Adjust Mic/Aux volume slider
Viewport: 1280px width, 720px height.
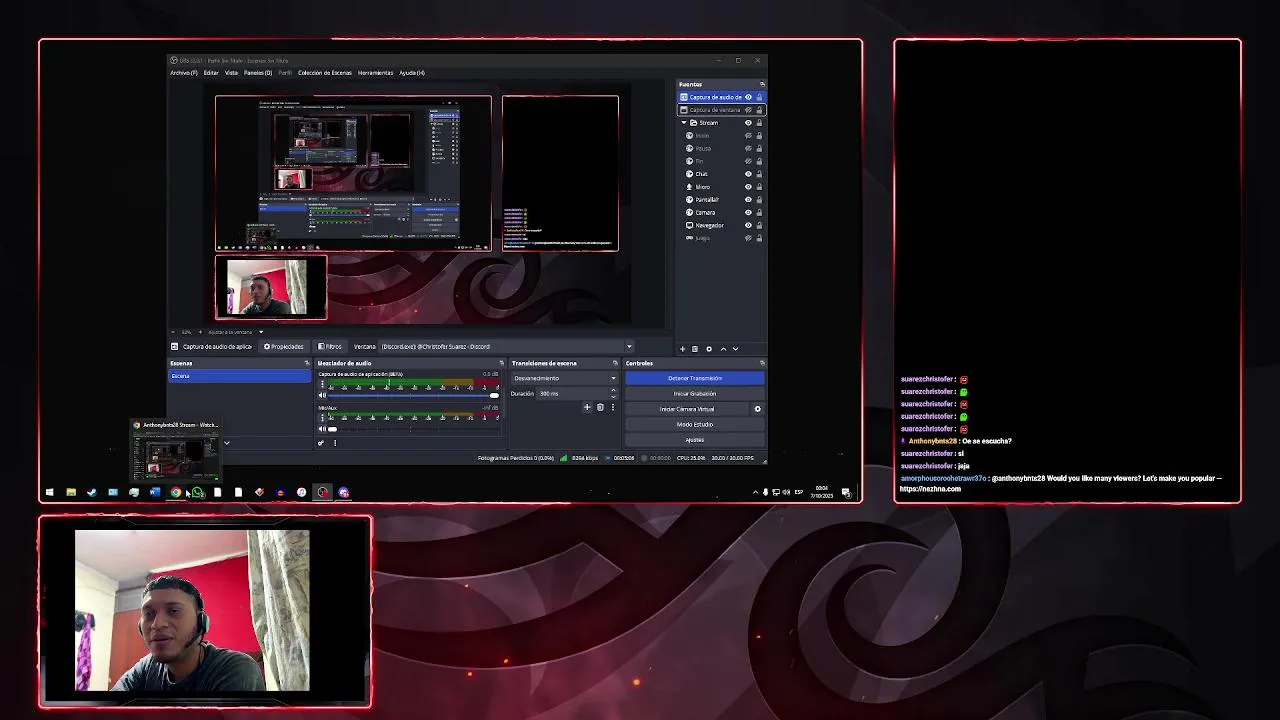coord(413,429)
